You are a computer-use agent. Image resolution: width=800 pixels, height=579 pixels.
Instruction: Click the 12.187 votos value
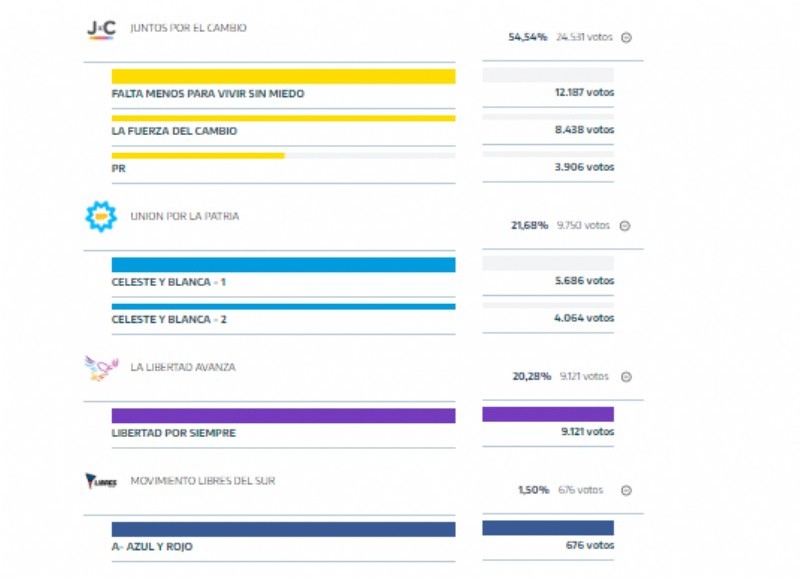point(584,92)
